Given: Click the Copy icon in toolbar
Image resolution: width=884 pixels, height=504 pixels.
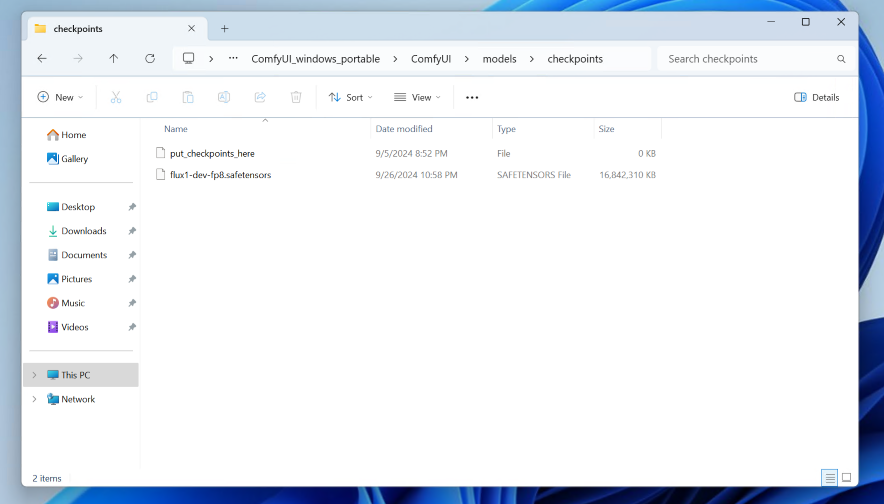Looking at the screenshot, I should point(152,98).
